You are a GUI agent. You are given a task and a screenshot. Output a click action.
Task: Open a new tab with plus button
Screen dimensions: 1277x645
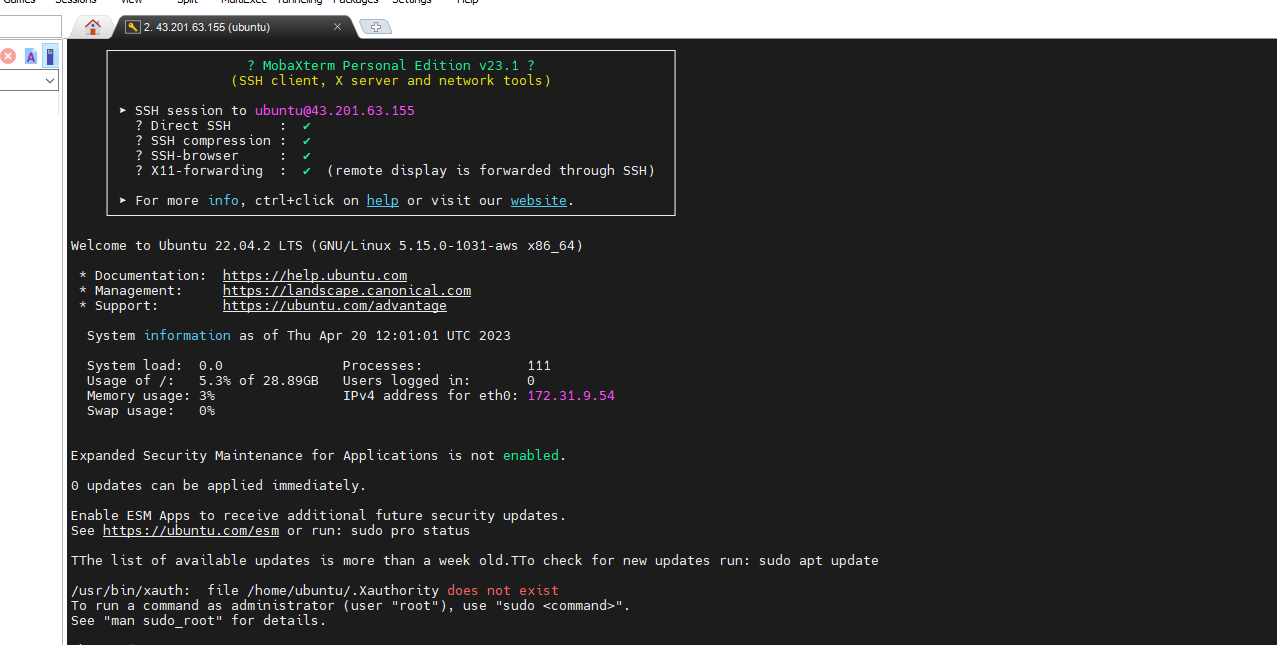(x=375, y=27)
